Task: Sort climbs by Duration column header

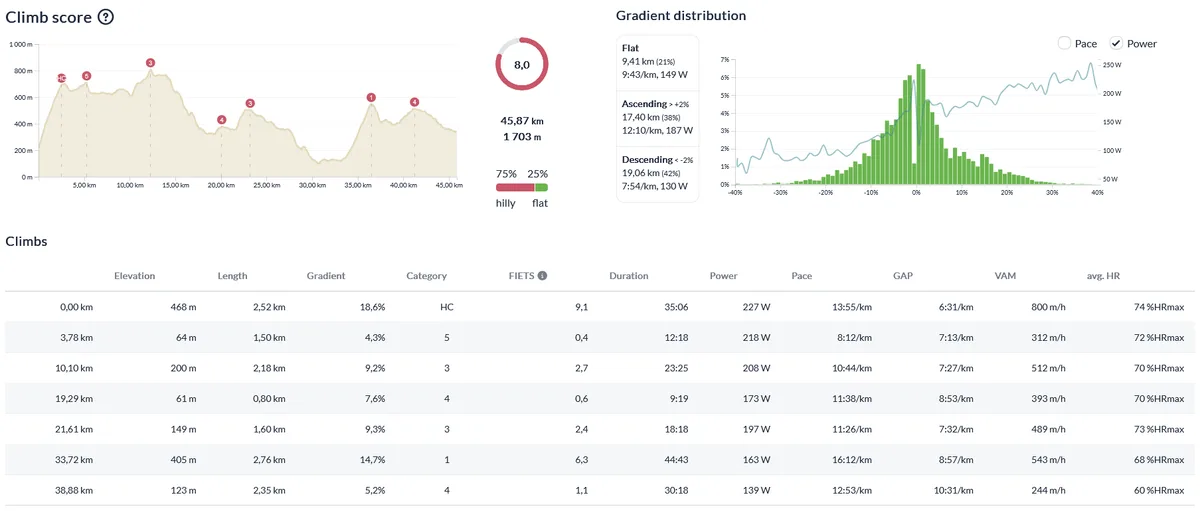Action: [628, 276]
